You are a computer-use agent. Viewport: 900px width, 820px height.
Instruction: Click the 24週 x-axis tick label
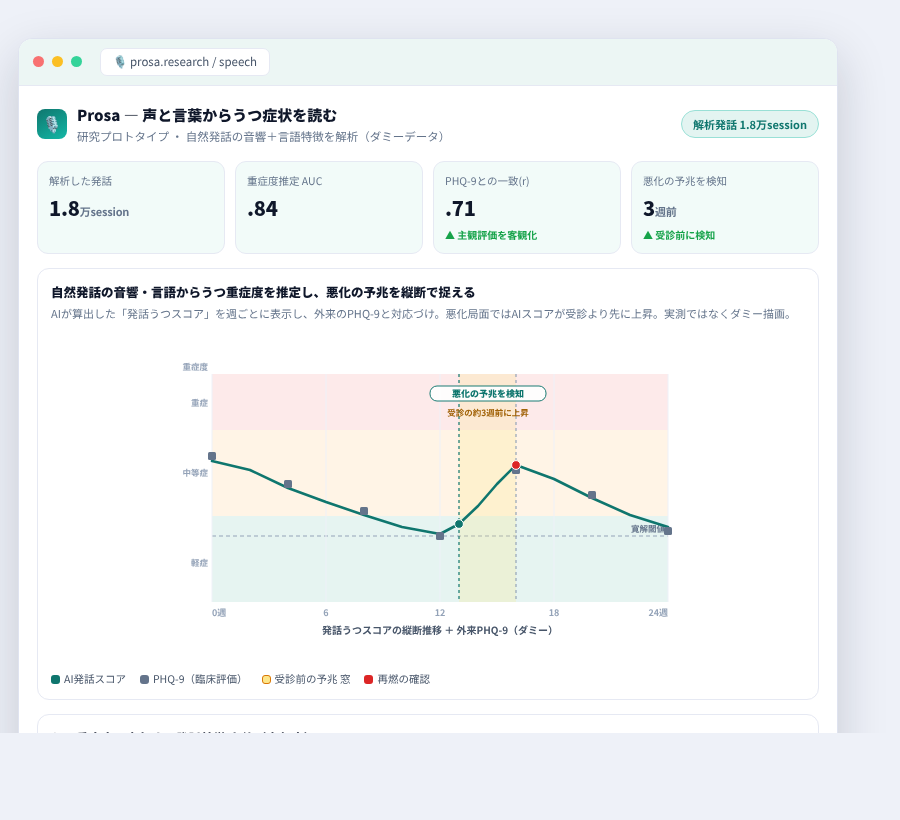coord(658,613)
